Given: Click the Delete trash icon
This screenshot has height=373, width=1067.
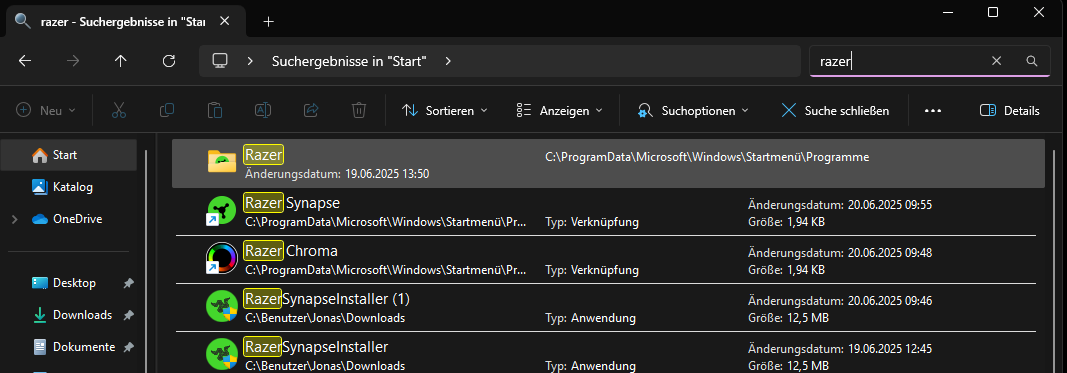Looking at the screenshot, I should coord(359,110).
